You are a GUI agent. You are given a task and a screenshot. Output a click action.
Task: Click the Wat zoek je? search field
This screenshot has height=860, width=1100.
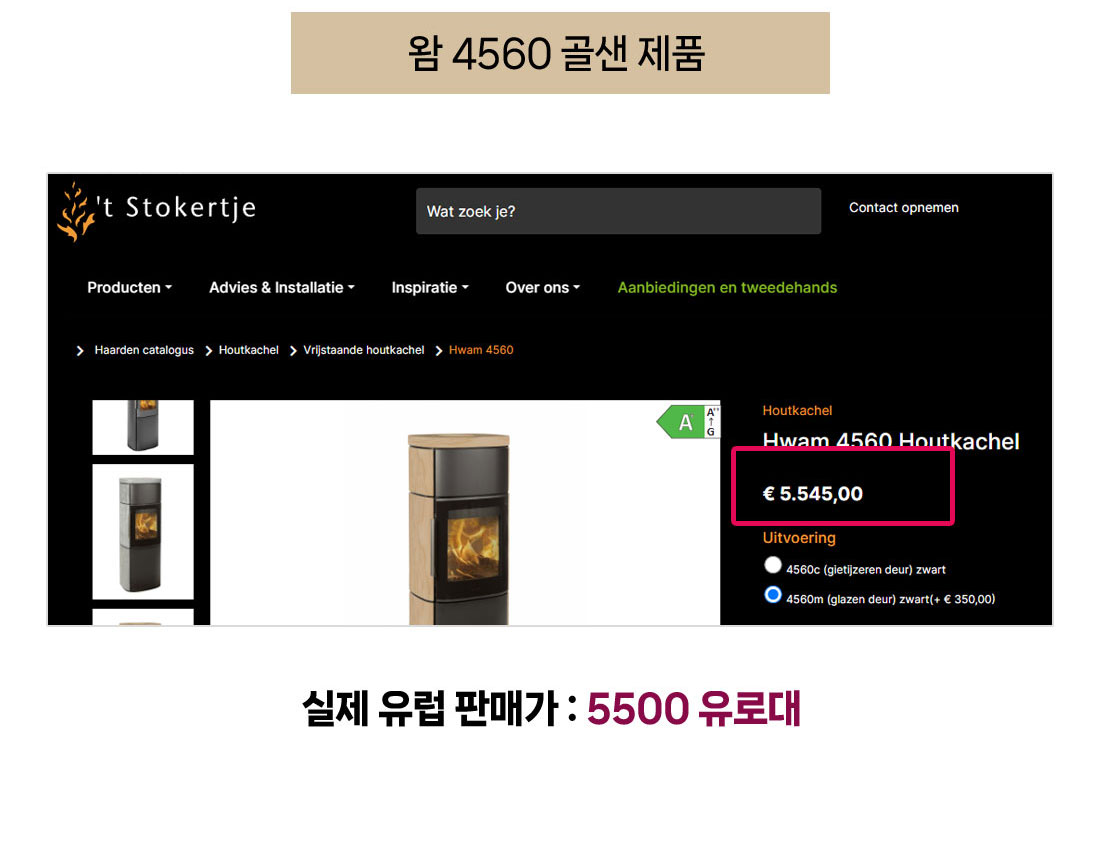(x=618, y=211)
